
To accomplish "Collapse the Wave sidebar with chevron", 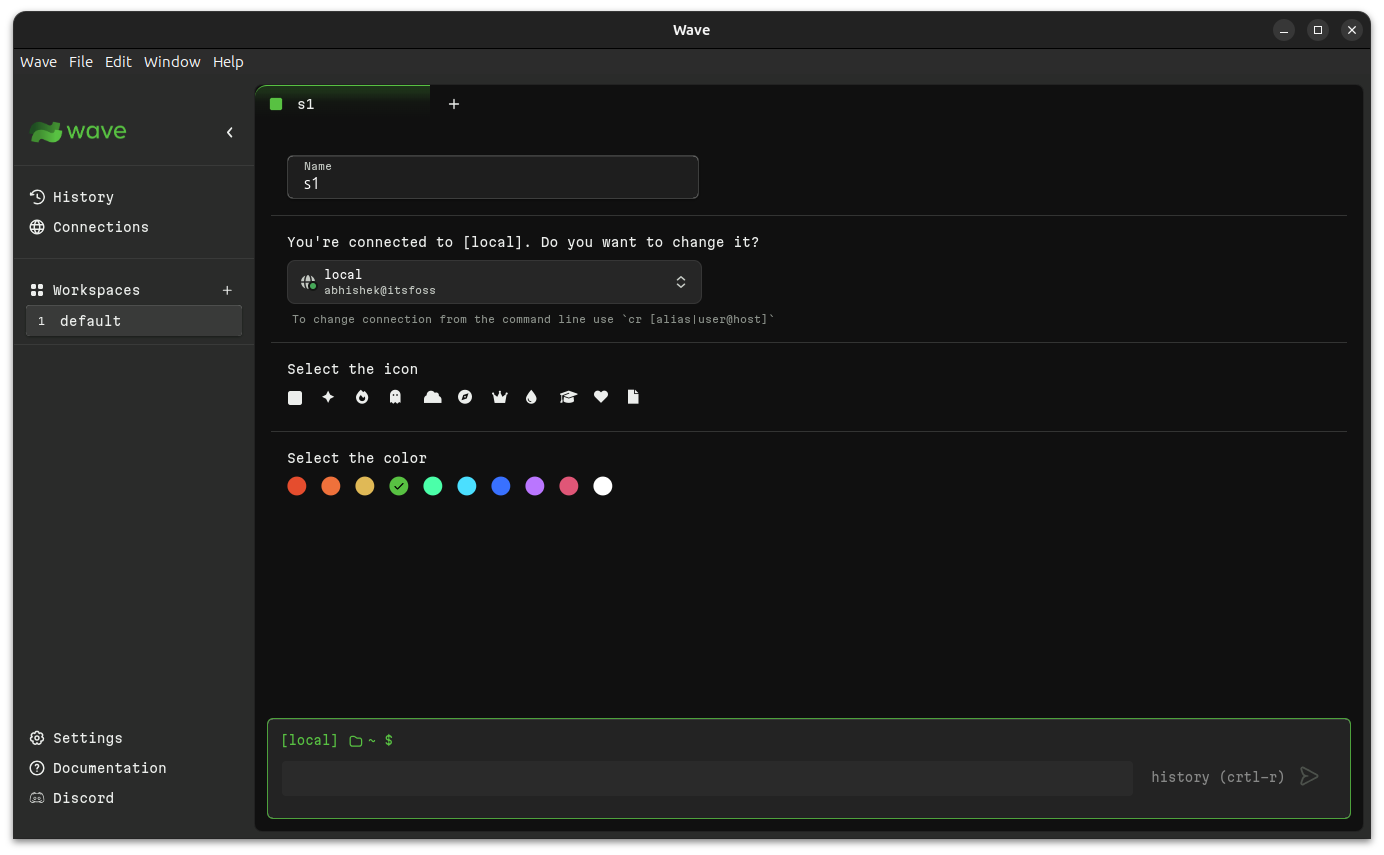I will pos(229,132).
